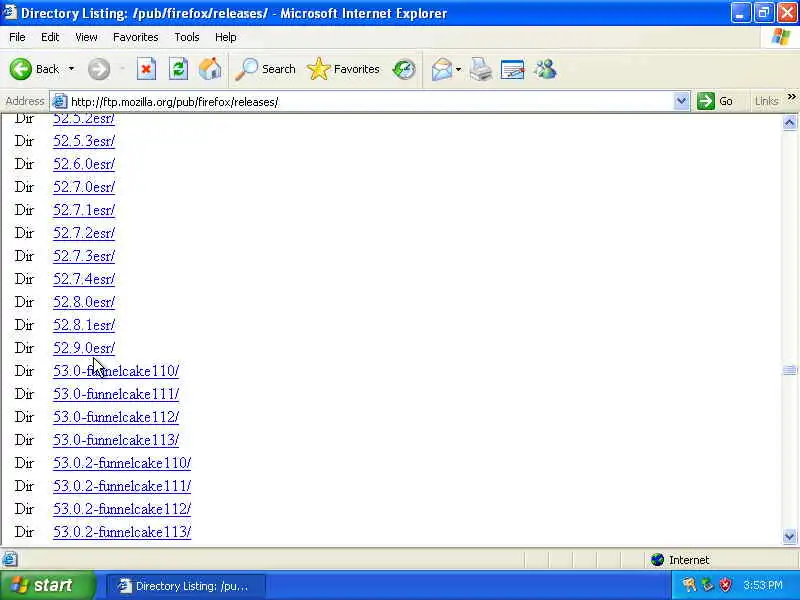This screenshot has width=800, height=600.
Task: Open the 52.6.0esr/ directory link
Action: point(84,164)
